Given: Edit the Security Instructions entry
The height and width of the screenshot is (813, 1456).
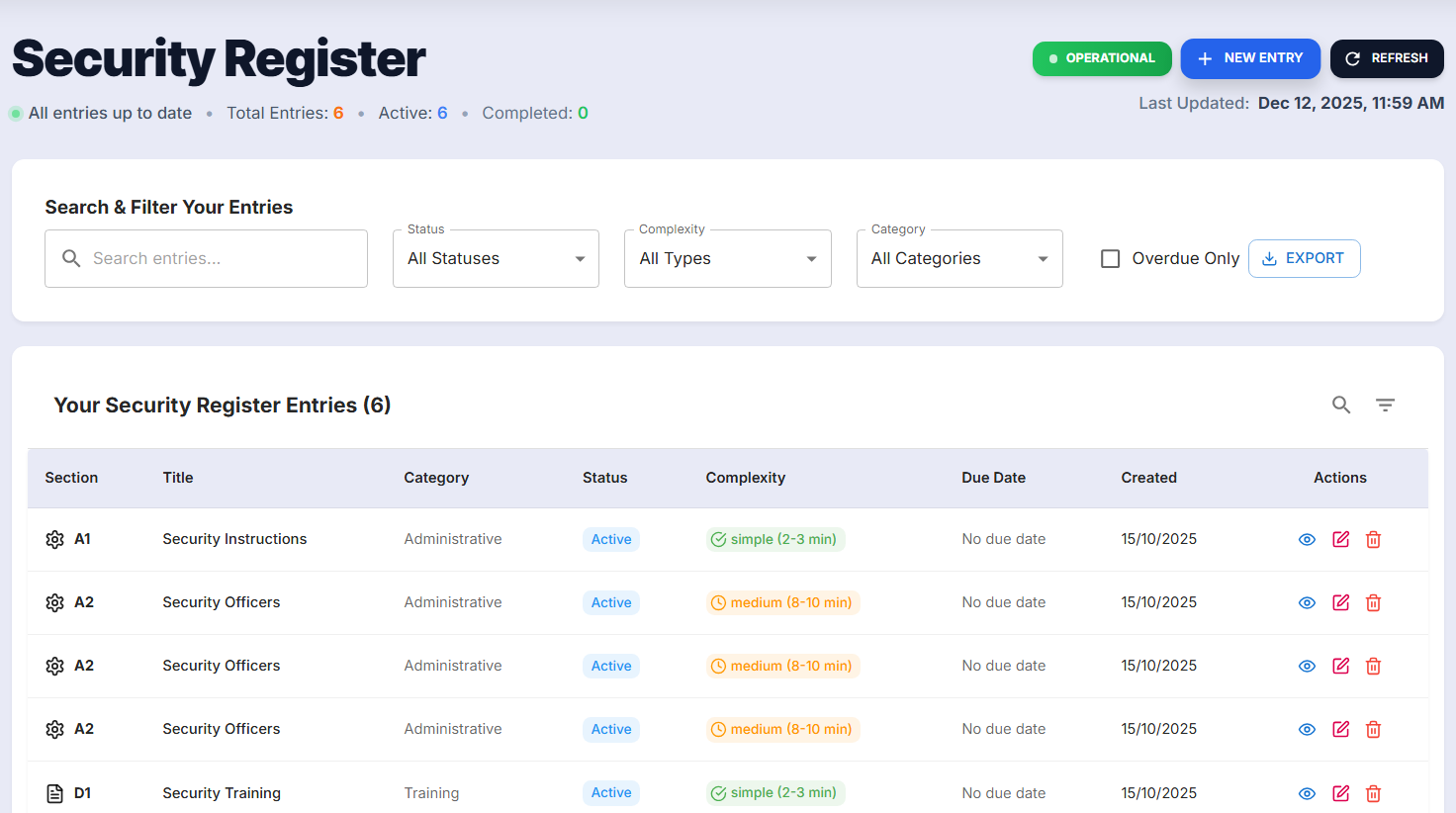Looking at the screenshot, I should [1340, 539].
